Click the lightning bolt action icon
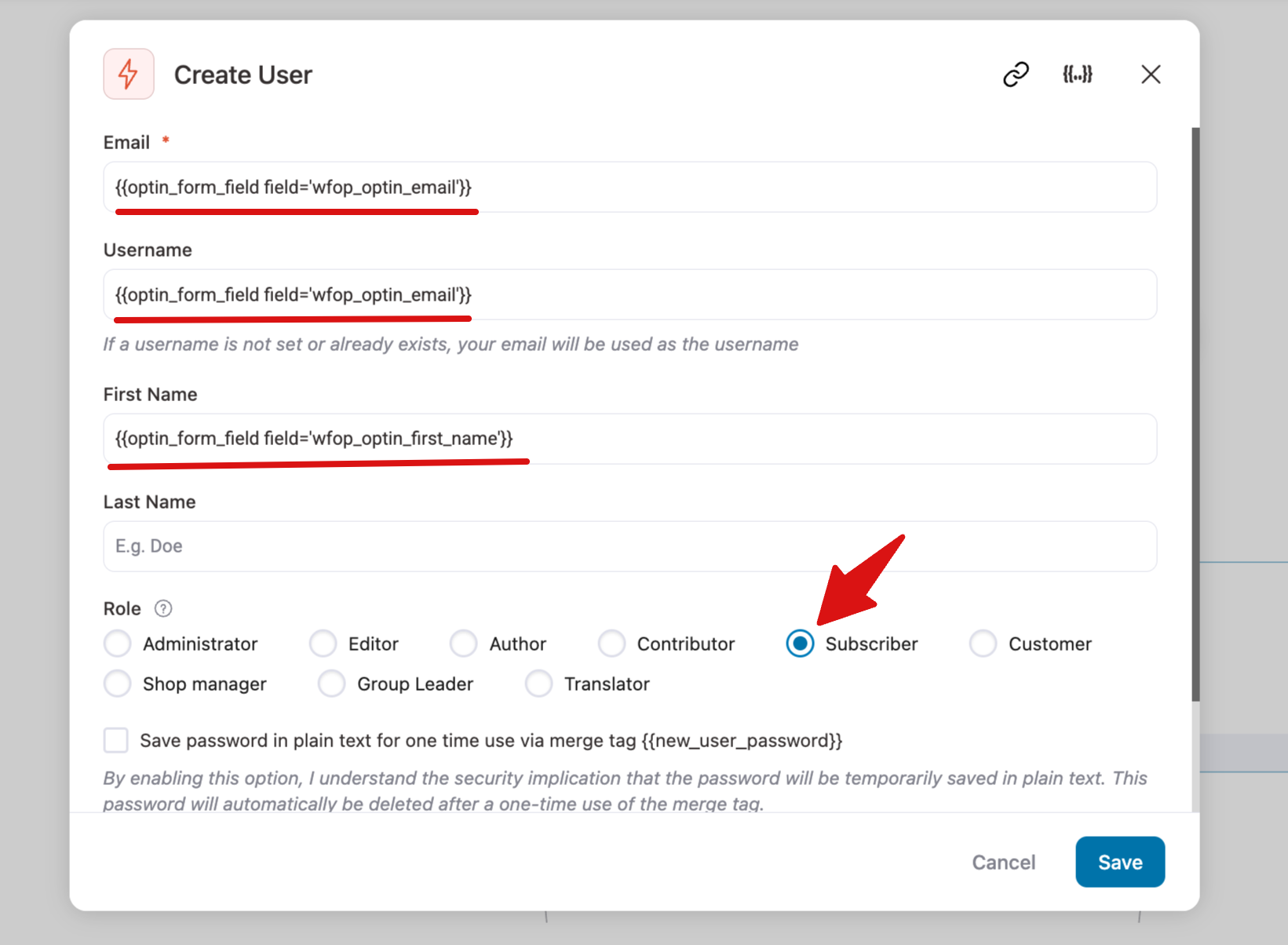This screenshot has width=1288, height=945. [128, 74]
